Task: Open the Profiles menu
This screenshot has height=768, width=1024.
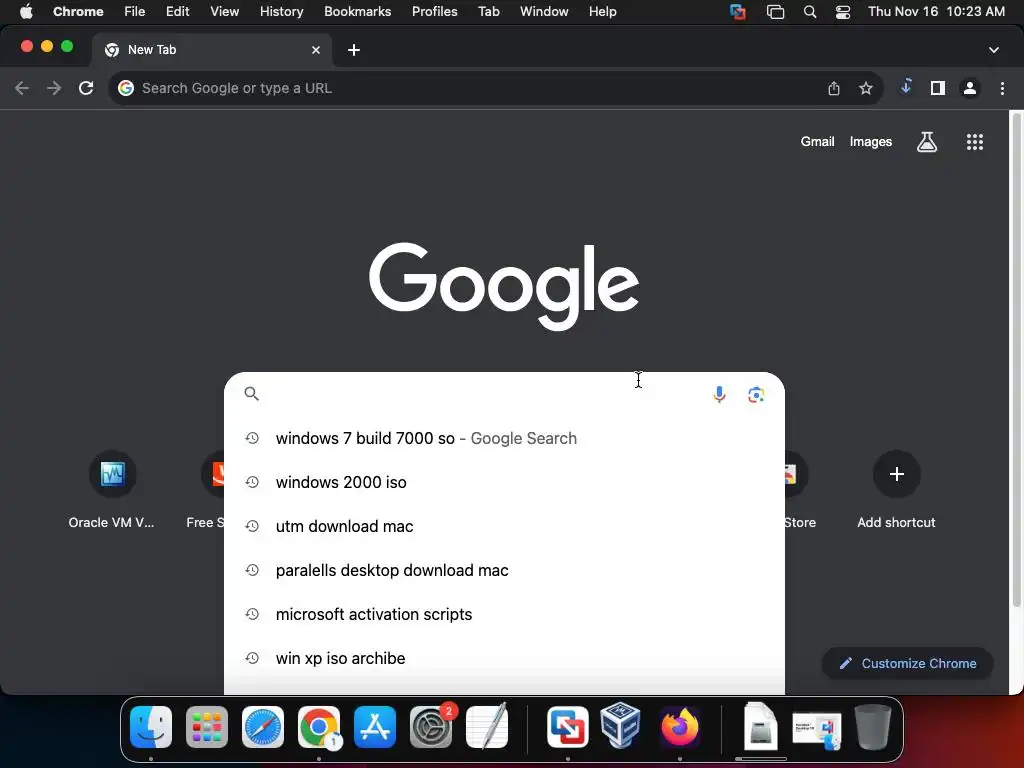Action: point(434,11)
